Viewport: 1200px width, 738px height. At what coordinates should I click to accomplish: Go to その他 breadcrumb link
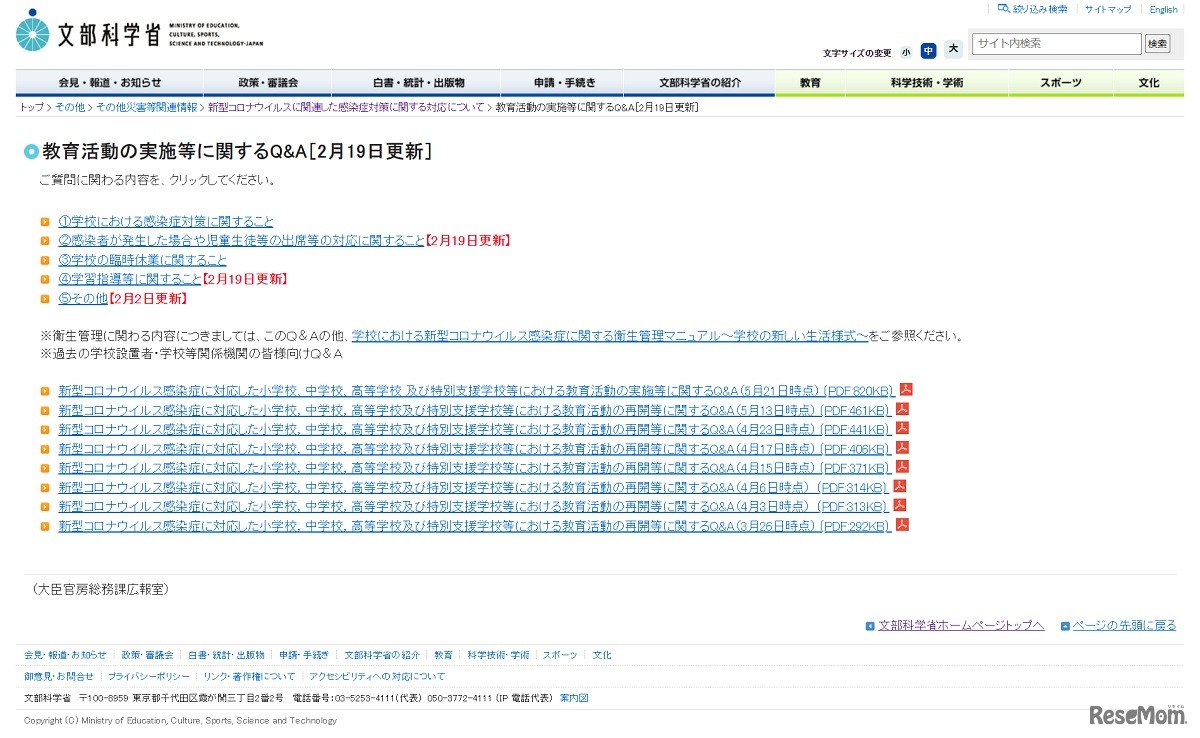point(70,107)
